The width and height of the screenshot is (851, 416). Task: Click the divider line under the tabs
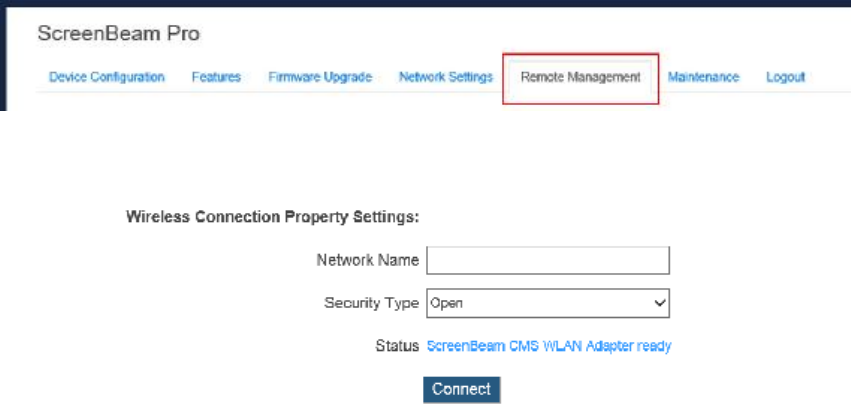(x=271, y=92)
